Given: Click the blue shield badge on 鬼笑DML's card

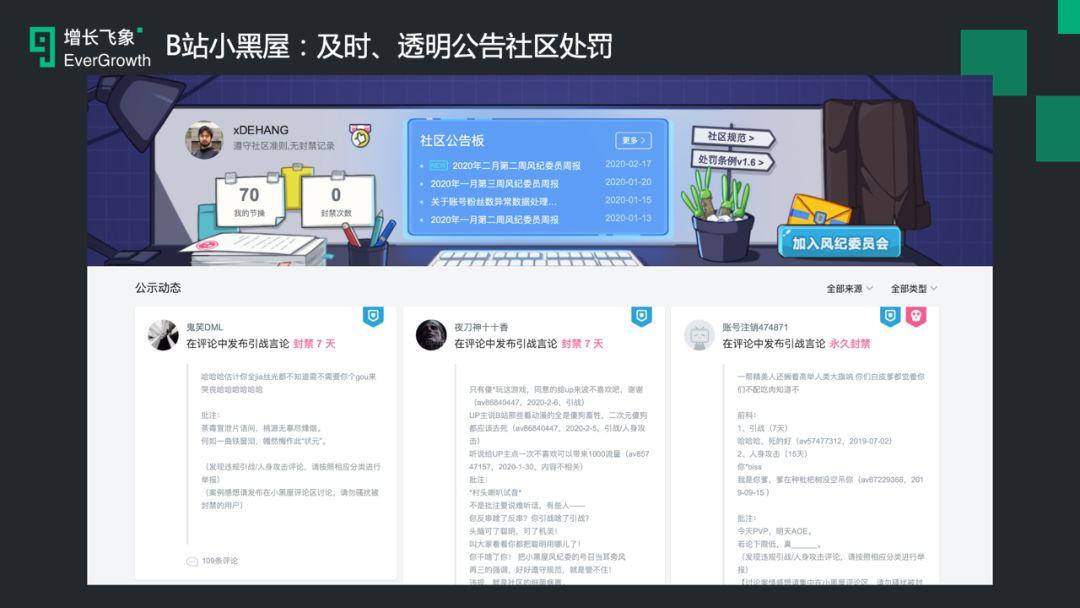Looking at the screenshot, I should click(x=373, y=317).
